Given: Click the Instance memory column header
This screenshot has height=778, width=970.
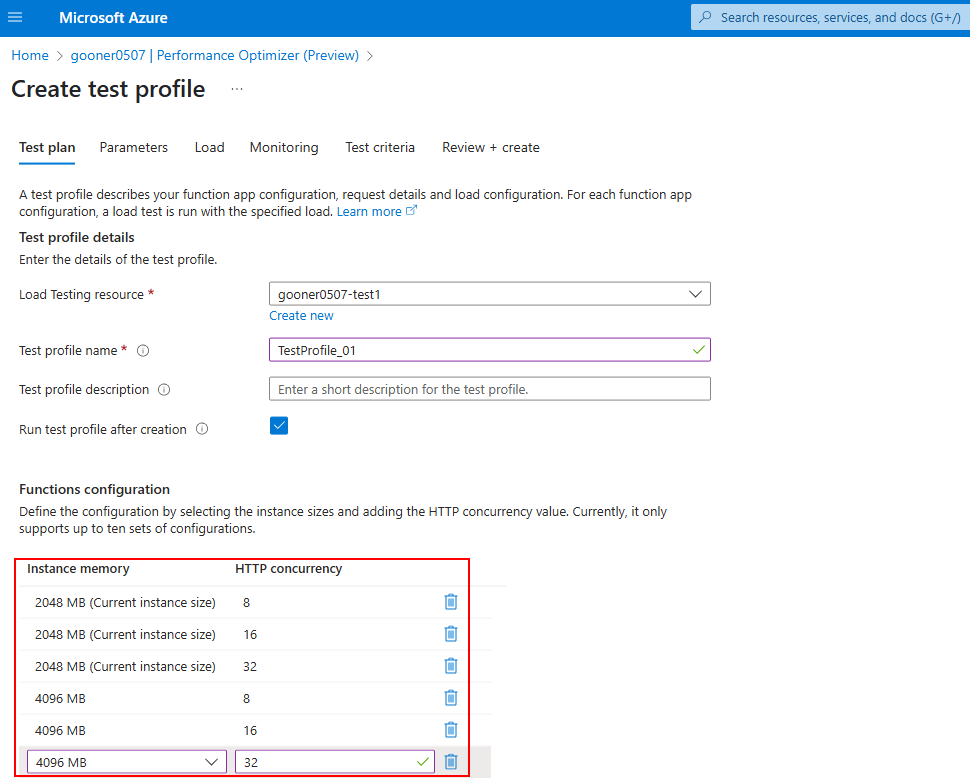Looking at the screenshot, I should point(79,569).
